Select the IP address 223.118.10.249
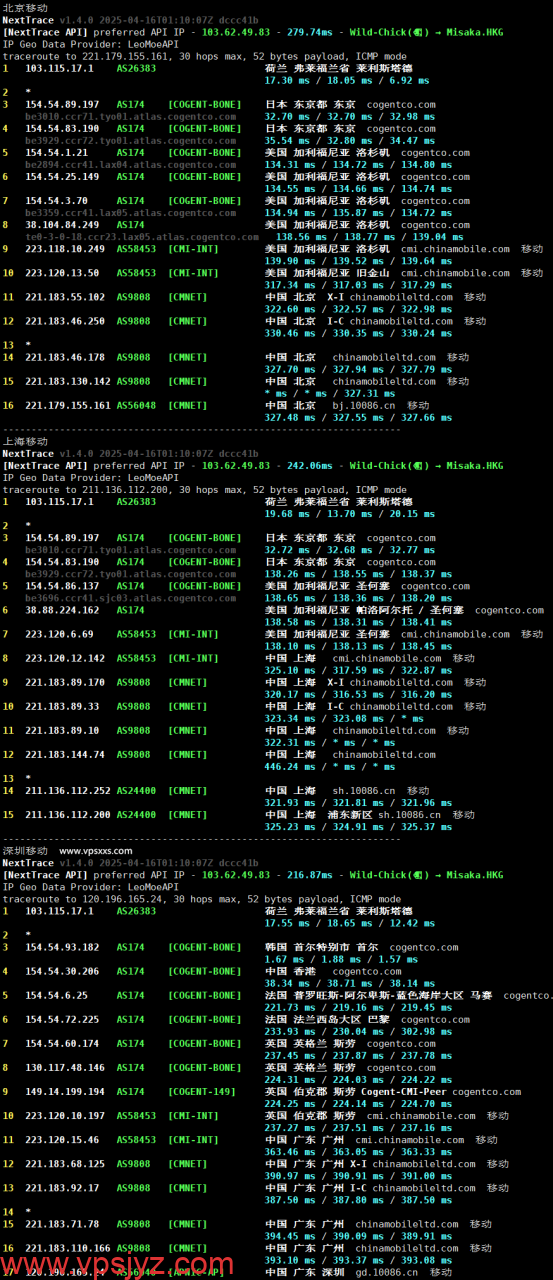This screenshot has height=1280, width=553. (67, 249)
